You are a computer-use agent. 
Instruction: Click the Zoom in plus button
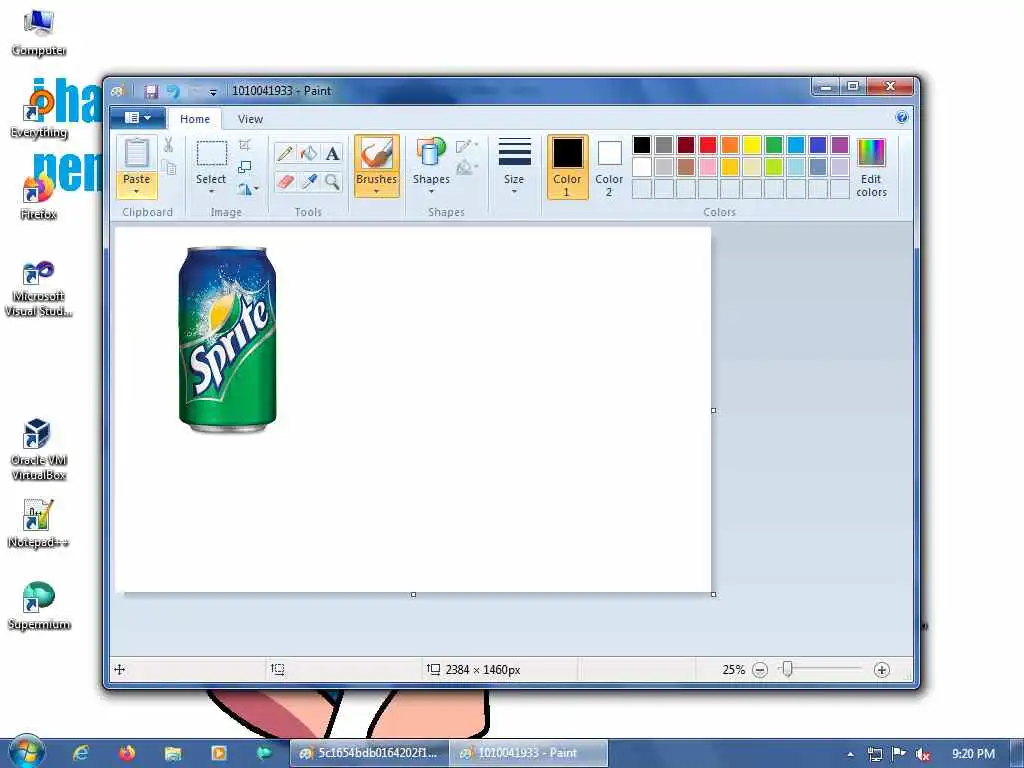882,670
